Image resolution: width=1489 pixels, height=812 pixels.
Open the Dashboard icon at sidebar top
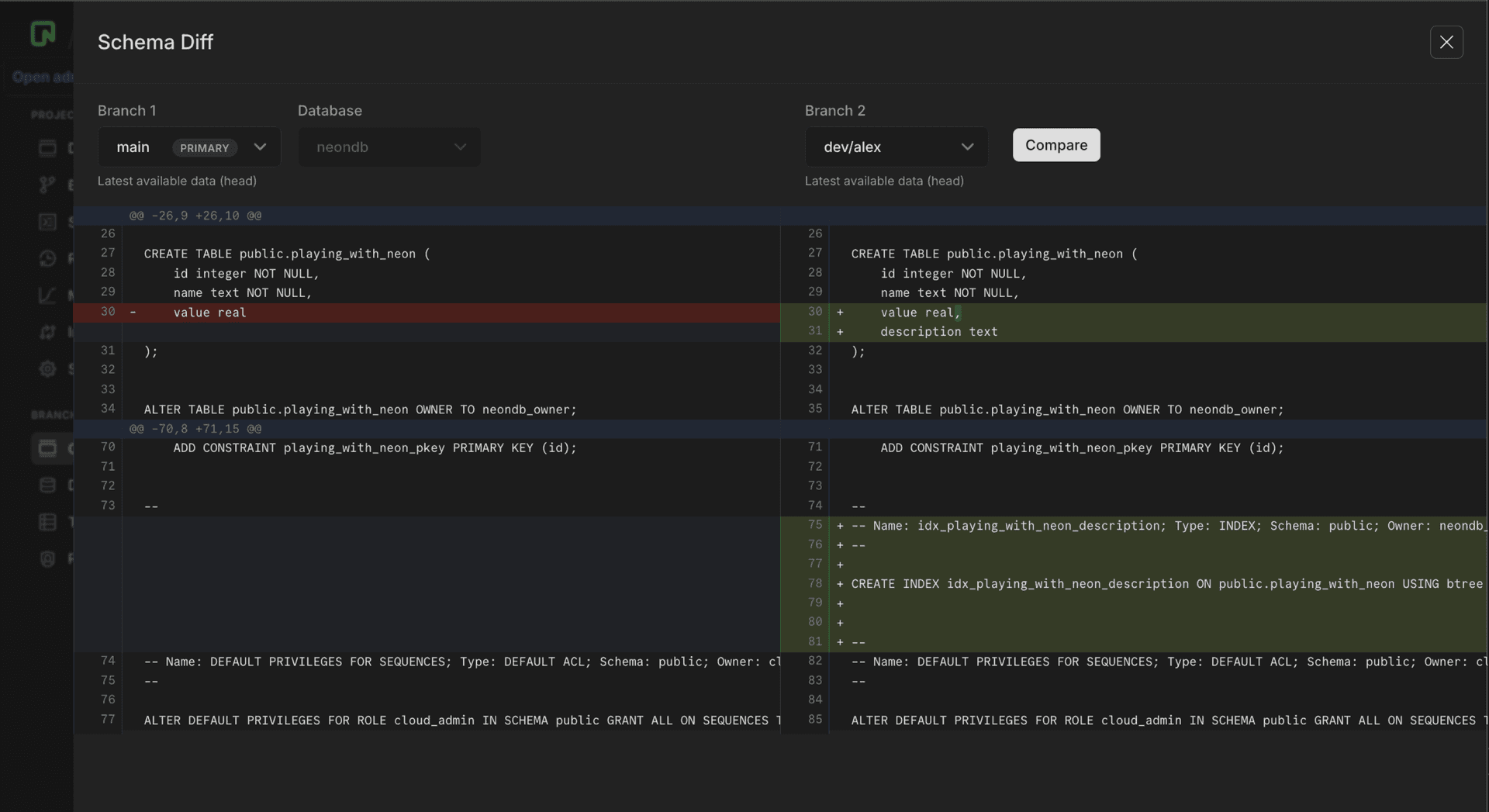48,147
